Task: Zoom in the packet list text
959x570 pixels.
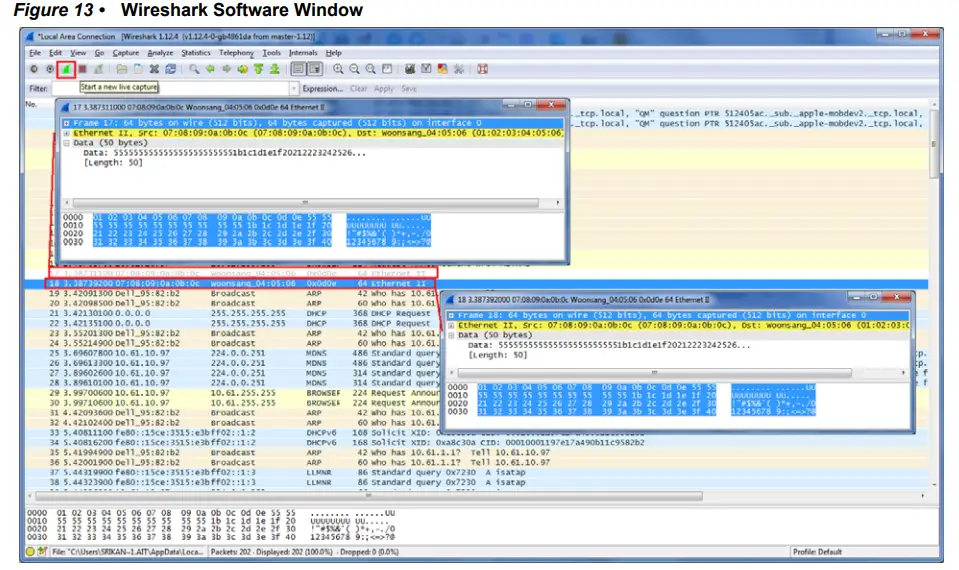Action: 338,69
